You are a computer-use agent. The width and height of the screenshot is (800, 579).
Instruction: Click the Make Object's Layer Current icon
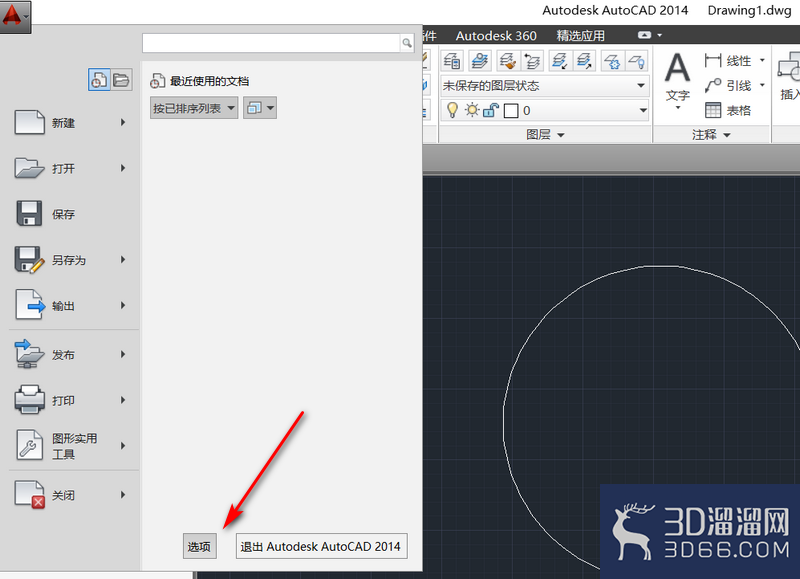480,61
